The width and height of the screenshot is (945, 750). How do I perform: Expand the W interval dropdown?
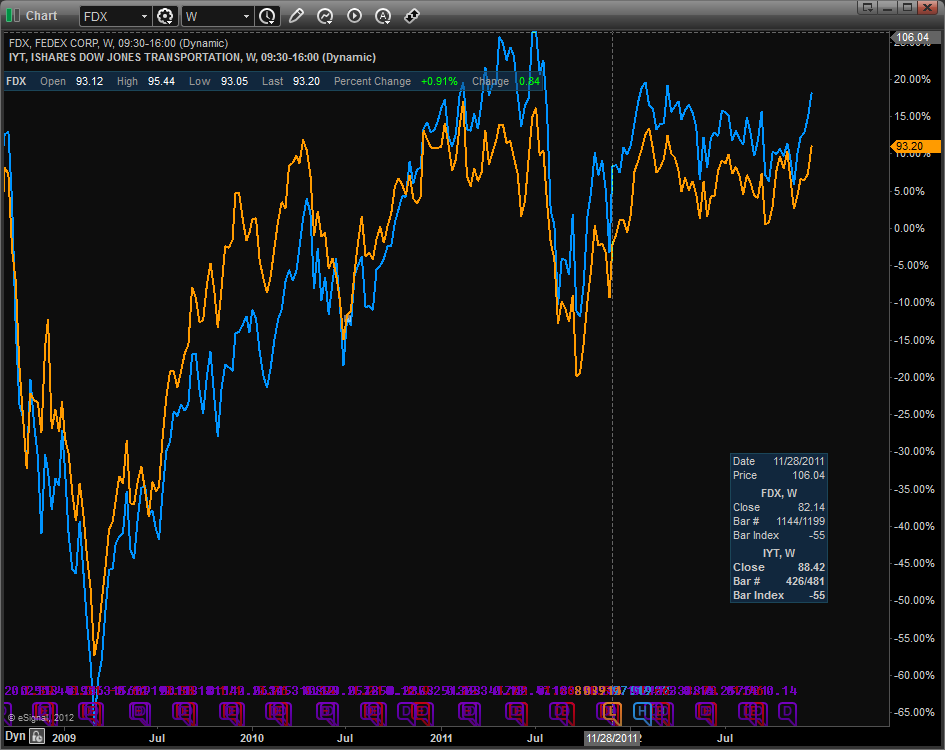coord(246,17)
